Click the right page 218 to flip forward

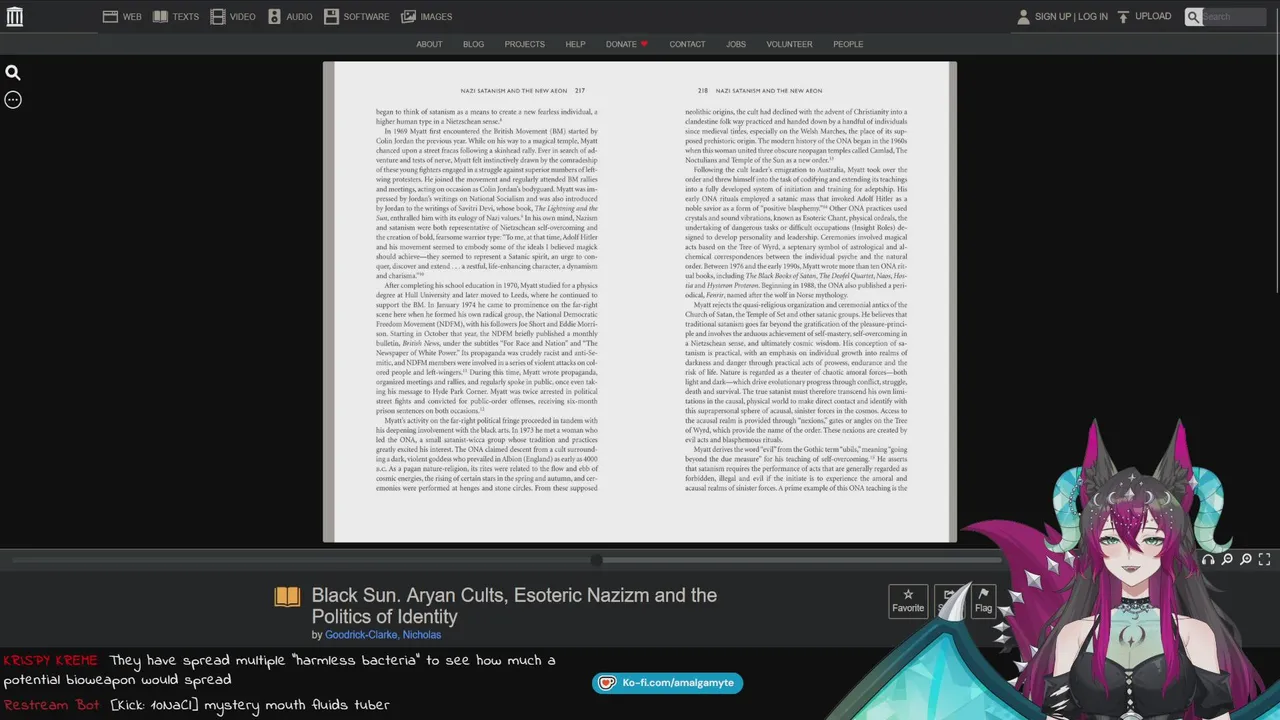795,302
